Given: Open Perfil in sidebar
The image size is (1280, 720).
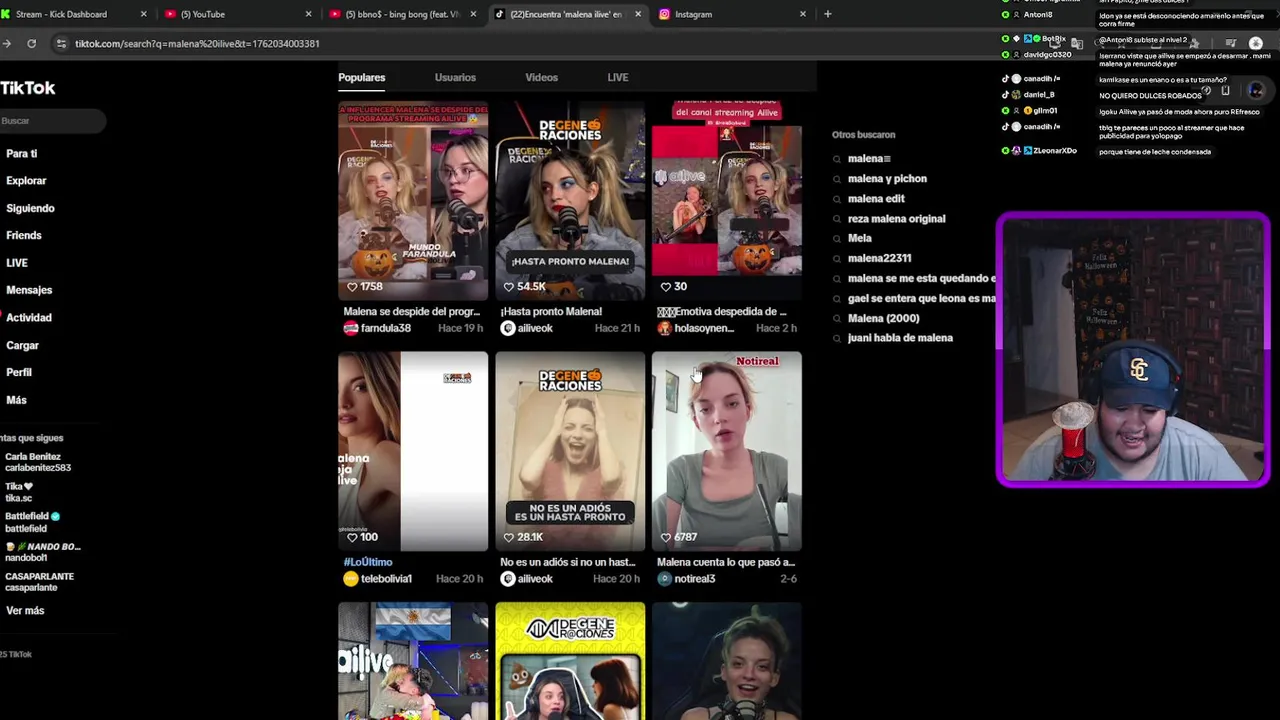Looking at the screenshot, I should 19,372.
